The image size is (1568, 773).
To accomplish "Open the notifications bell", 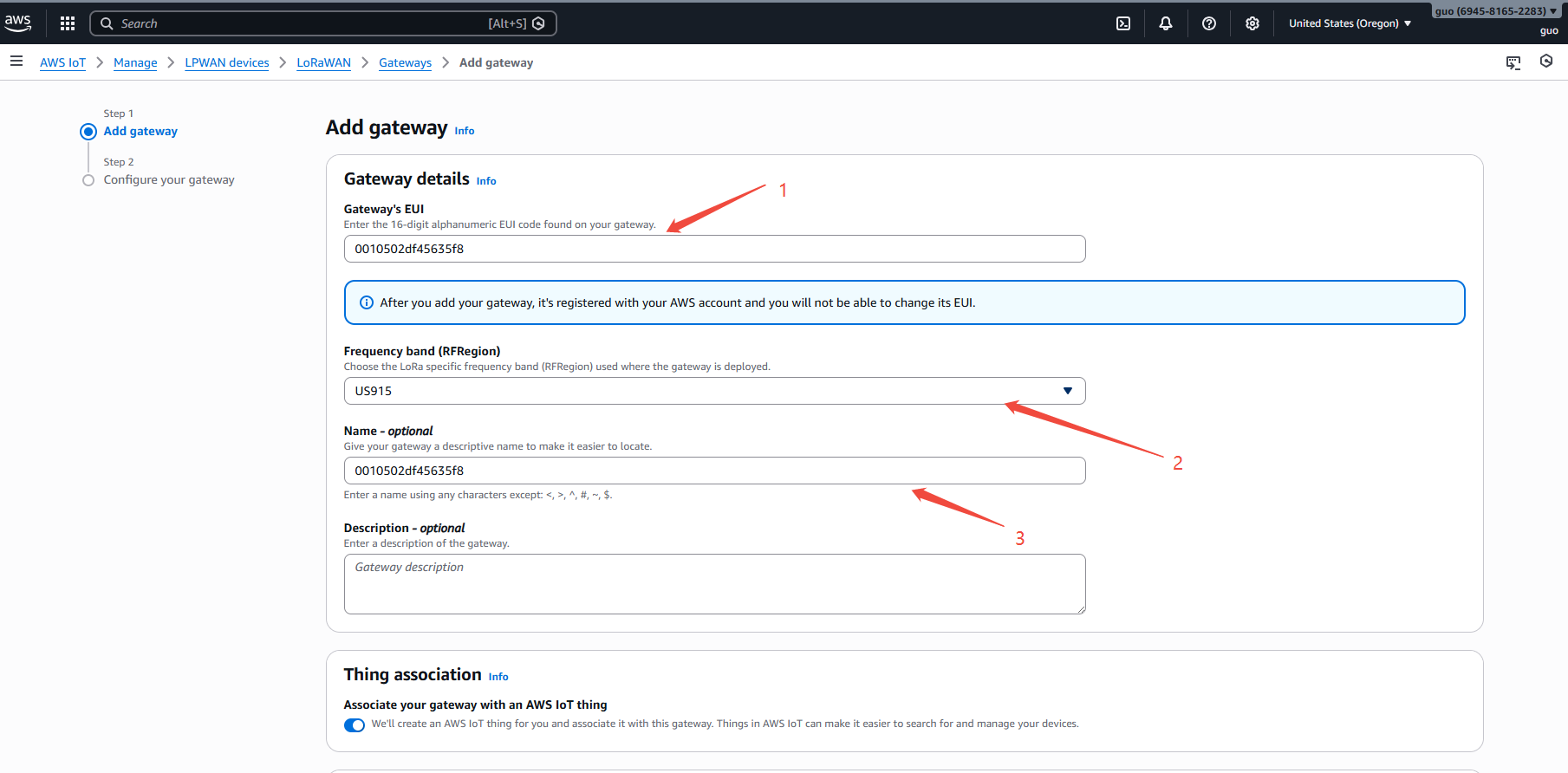I will pos(1166,23).
